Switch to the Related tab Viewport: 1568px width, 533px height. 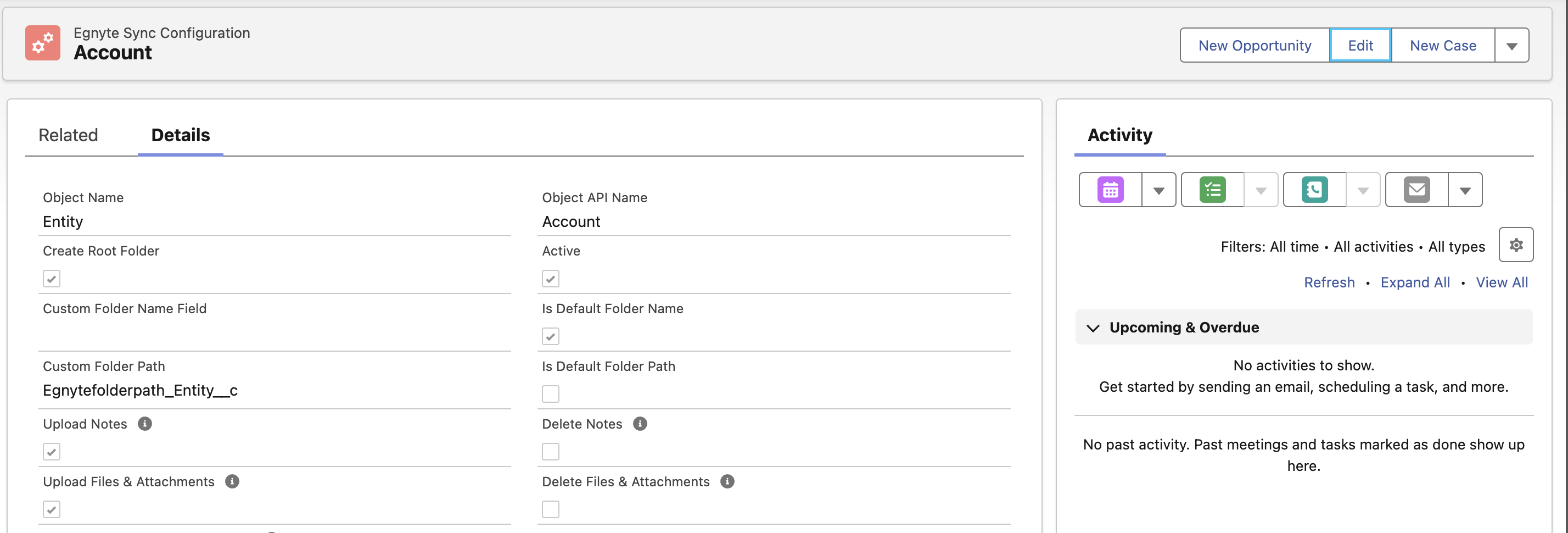[x=68, y=135]
